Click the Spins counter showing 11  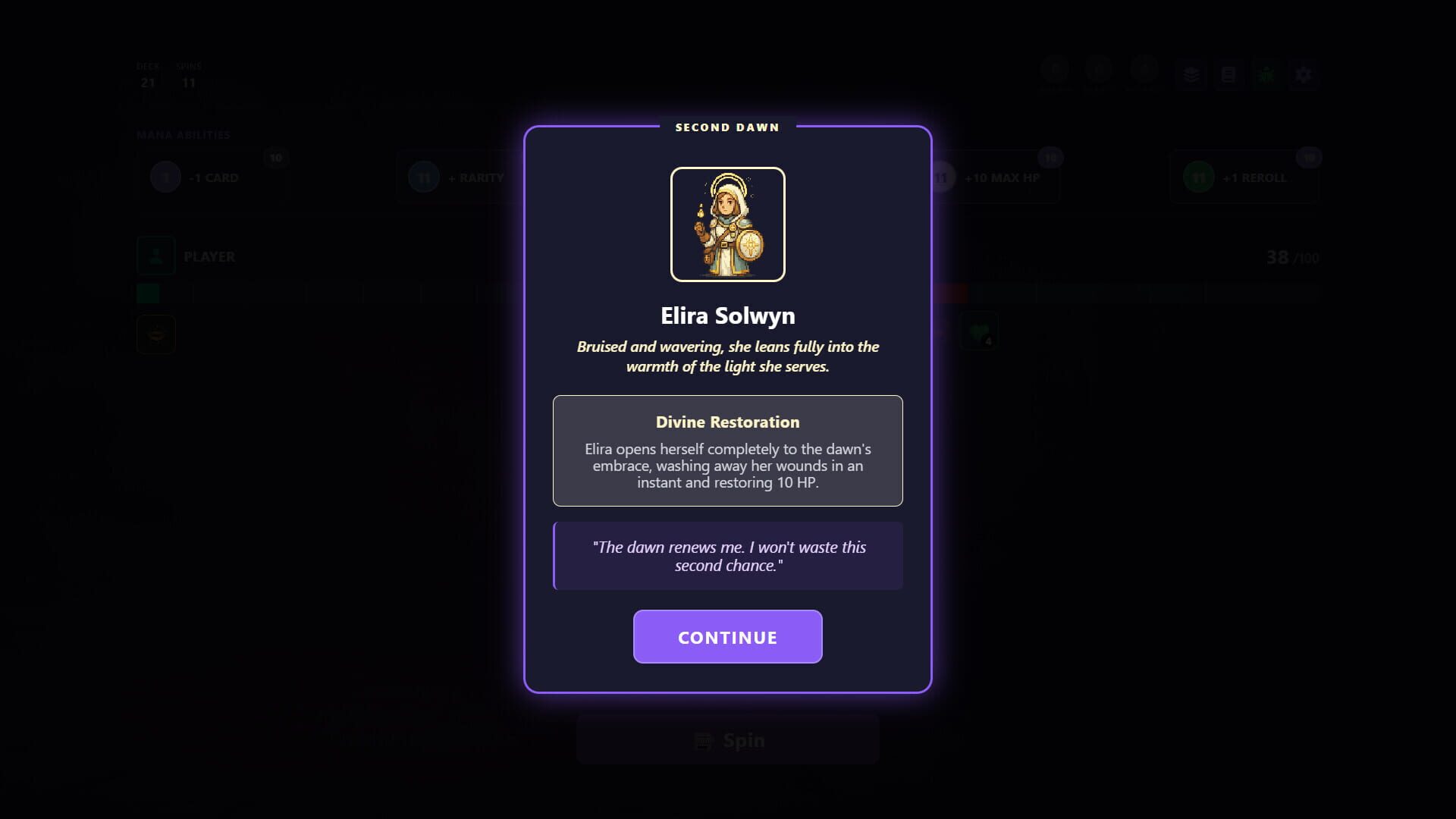click(189, 76)
